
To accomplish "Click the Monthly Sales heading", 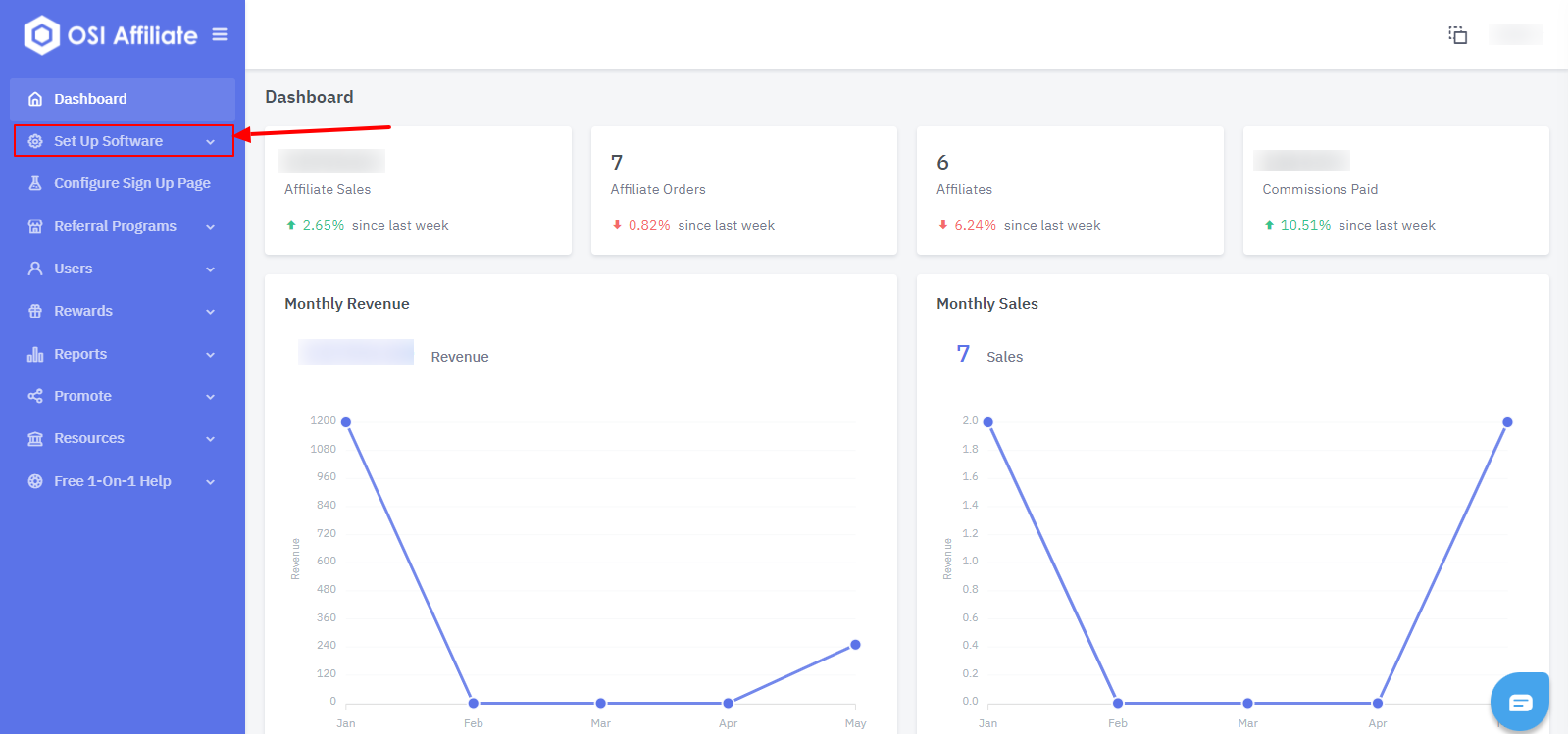I will 987,304.
